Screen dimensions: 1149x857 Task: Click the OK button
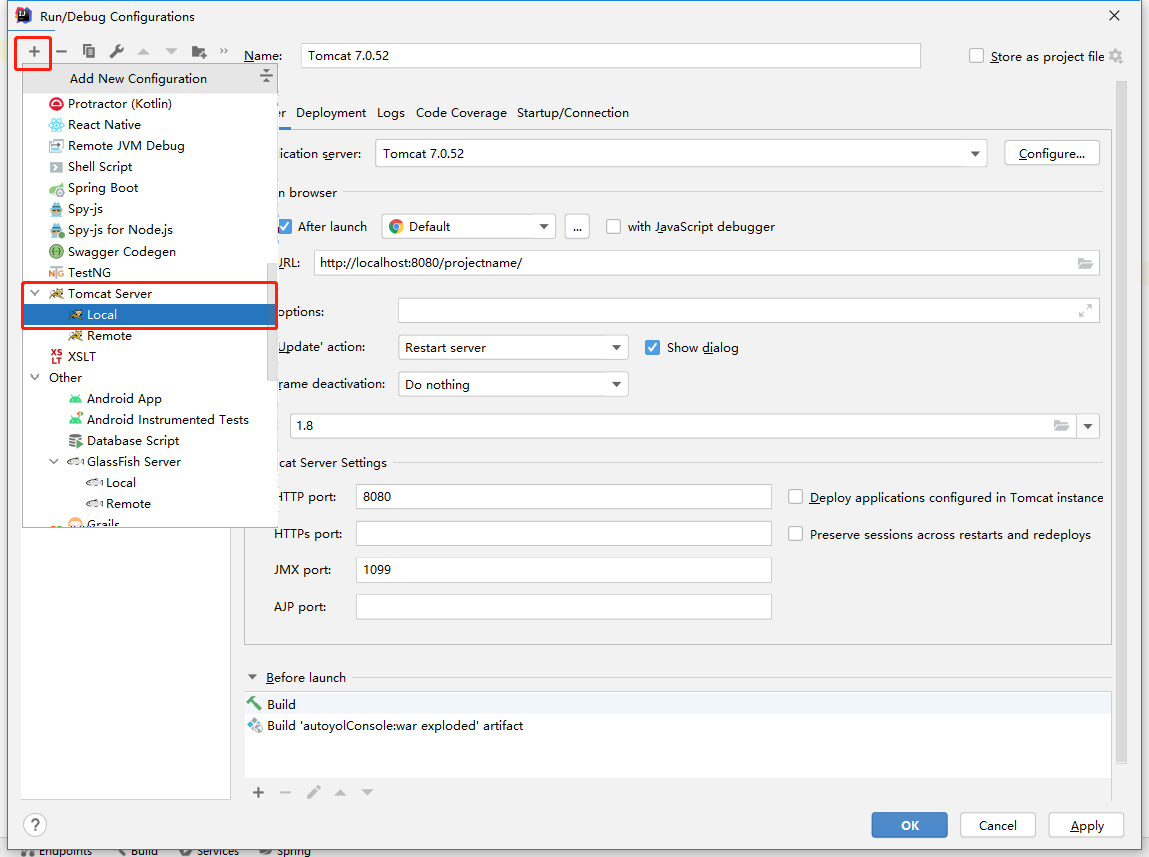(909, 826)
